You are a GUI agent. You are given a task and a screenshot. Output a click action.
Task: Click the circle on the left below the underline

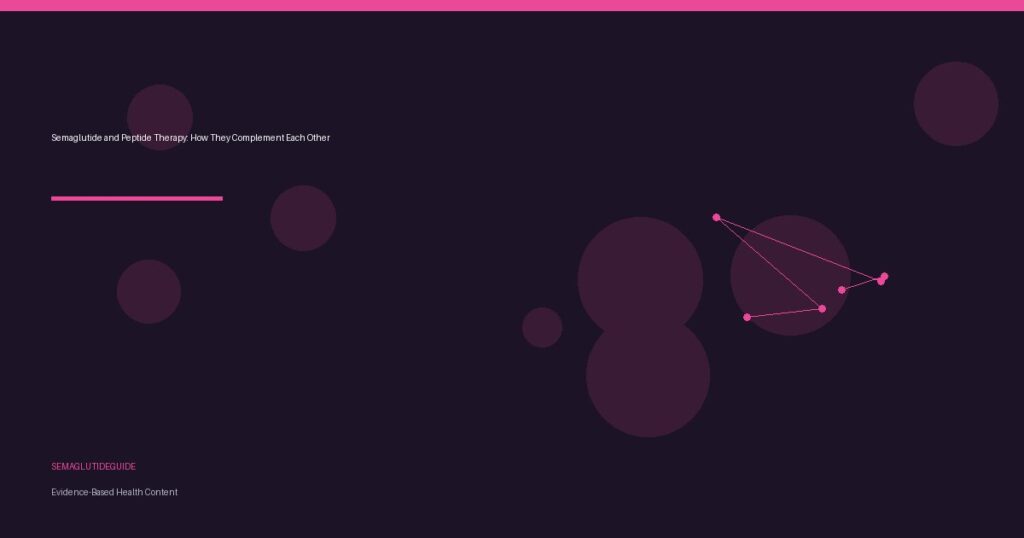pyautogui.click(x=148, y=292)
